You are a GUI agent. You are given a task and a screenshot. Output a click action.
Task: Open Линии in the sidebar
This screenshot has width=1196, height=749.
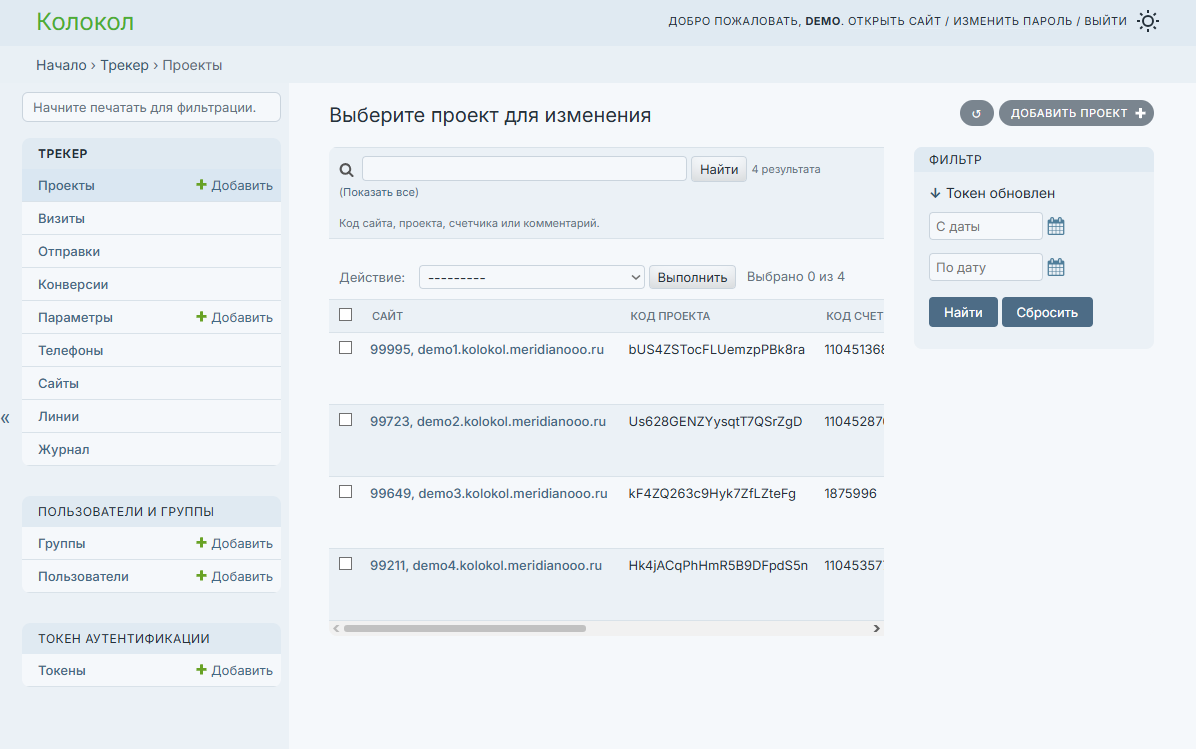[59, 416]
